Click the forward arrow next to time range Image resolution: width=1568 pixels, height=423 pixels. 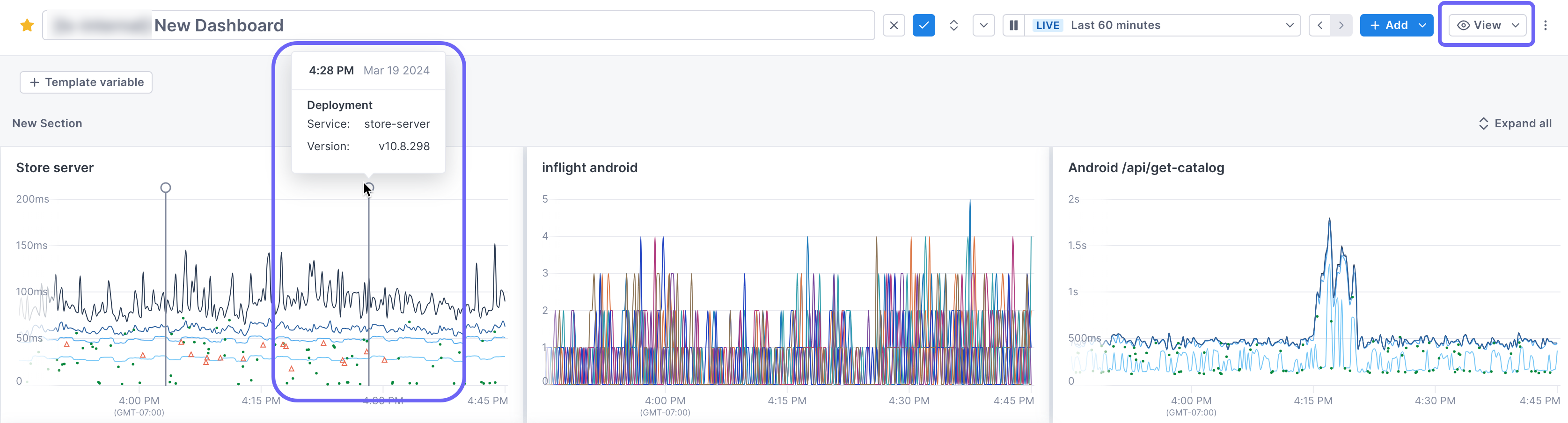click(x=1341, y=25)
